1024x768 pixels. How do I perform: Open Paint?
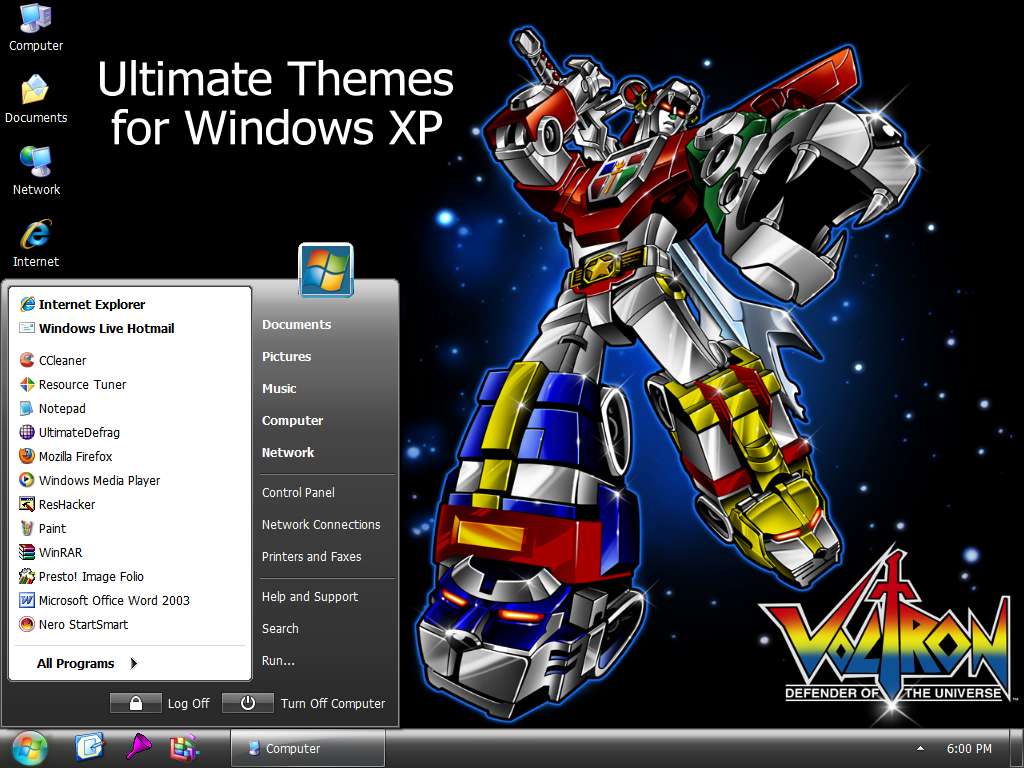(x=53, y=528)
